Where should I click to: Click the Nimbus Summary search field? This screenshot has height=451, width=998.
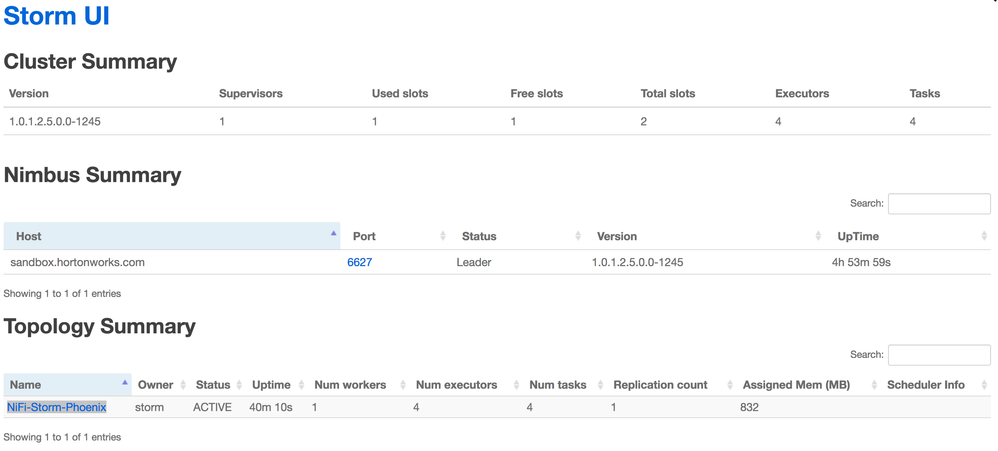tap(938, 203)
